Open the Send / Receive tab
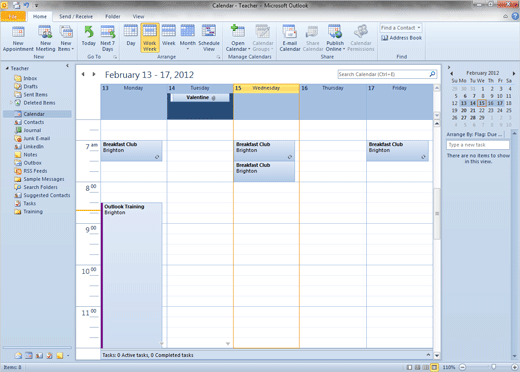 (x=76, y=16)
